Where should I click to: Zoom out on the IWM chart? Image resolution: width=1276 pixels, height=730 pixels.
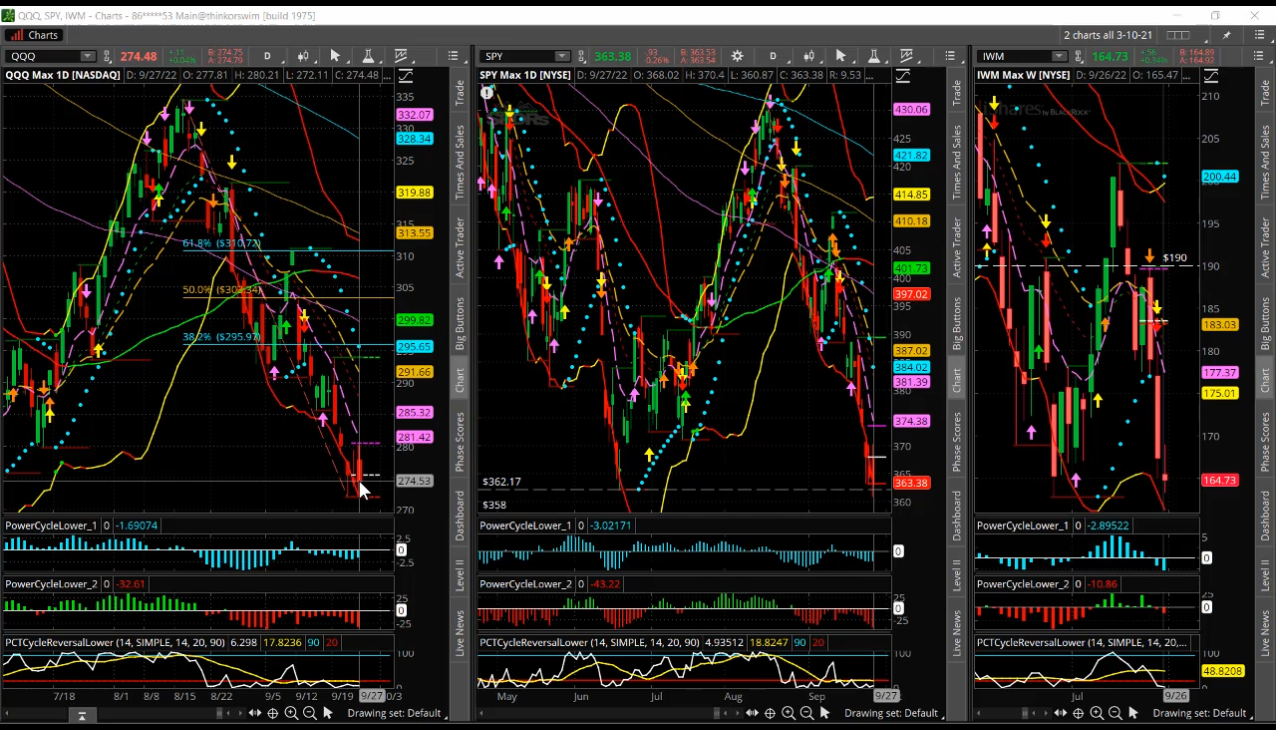pos(1115,713)
